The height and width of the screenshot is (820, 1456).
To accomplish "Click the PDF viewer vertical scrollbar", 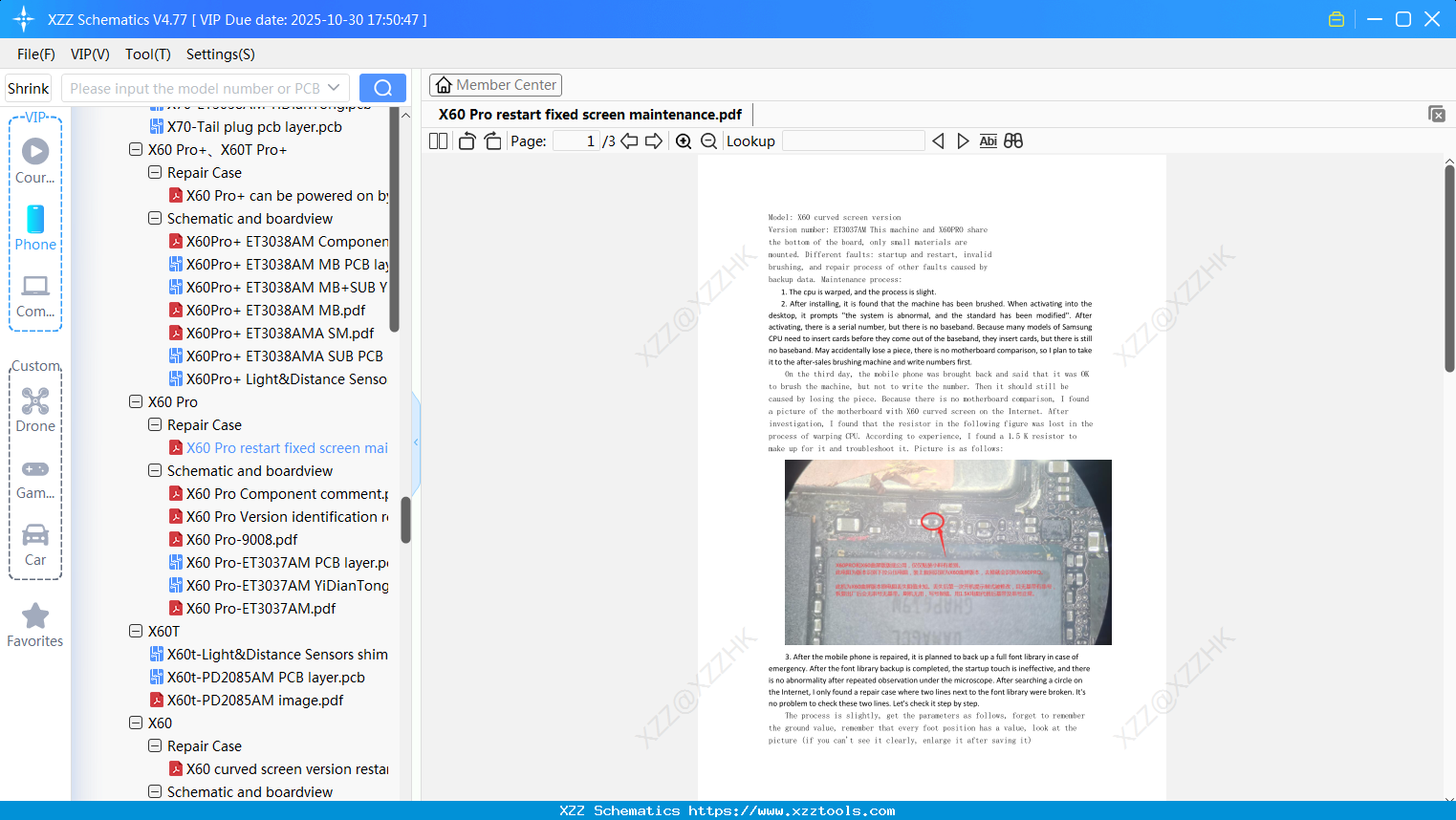I will click(1449, 269).
